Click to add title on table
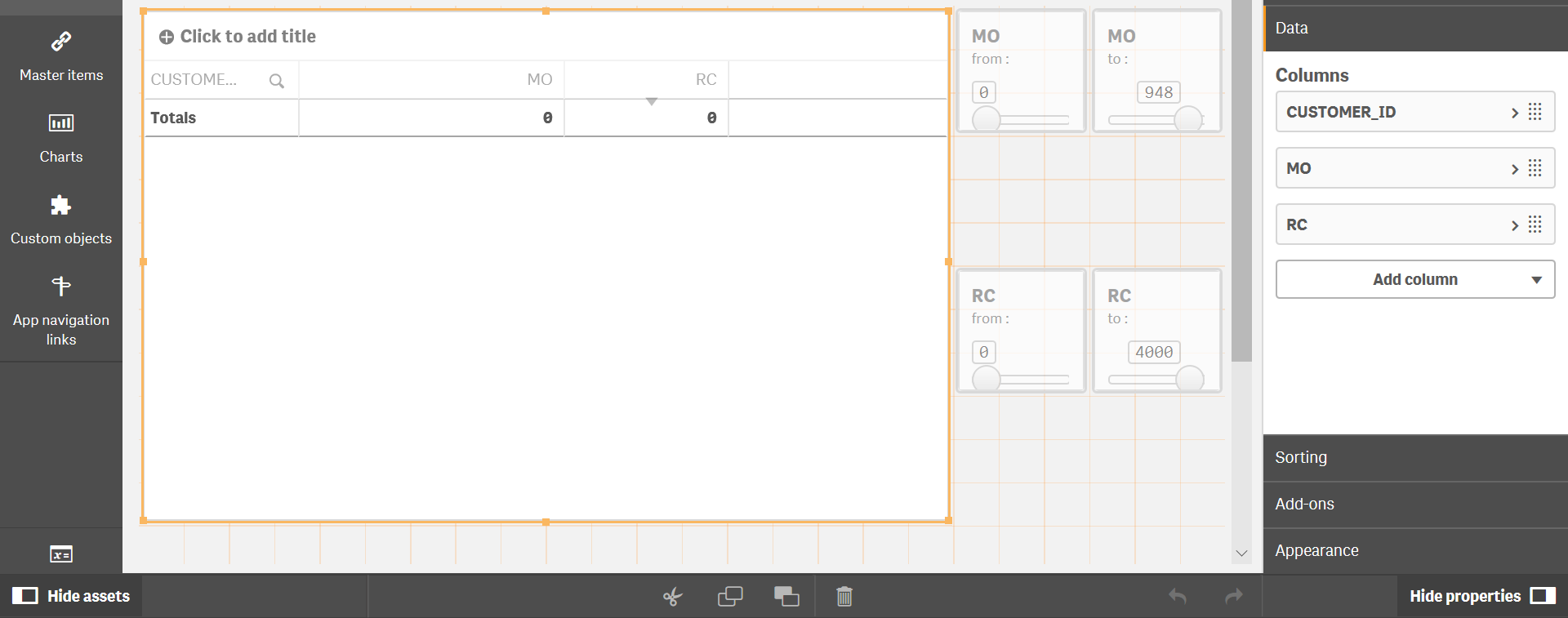Screen dimensions: 1568x618 pyautogui.click(x=248, y=37)
